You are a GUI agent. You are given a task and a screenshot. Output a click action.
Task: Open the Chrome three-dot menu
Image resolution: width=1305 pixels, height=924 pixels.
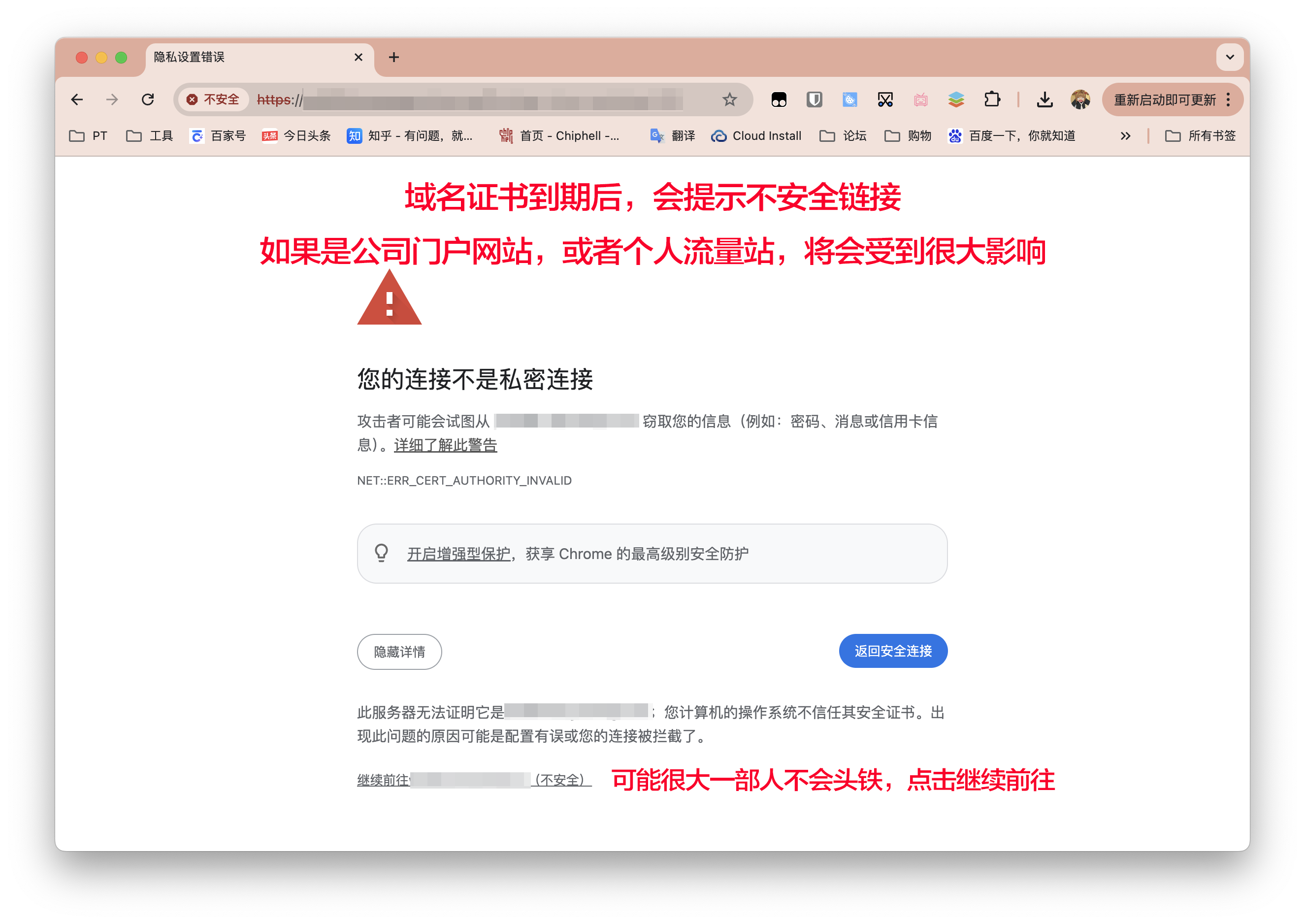tap(1228, 99)
